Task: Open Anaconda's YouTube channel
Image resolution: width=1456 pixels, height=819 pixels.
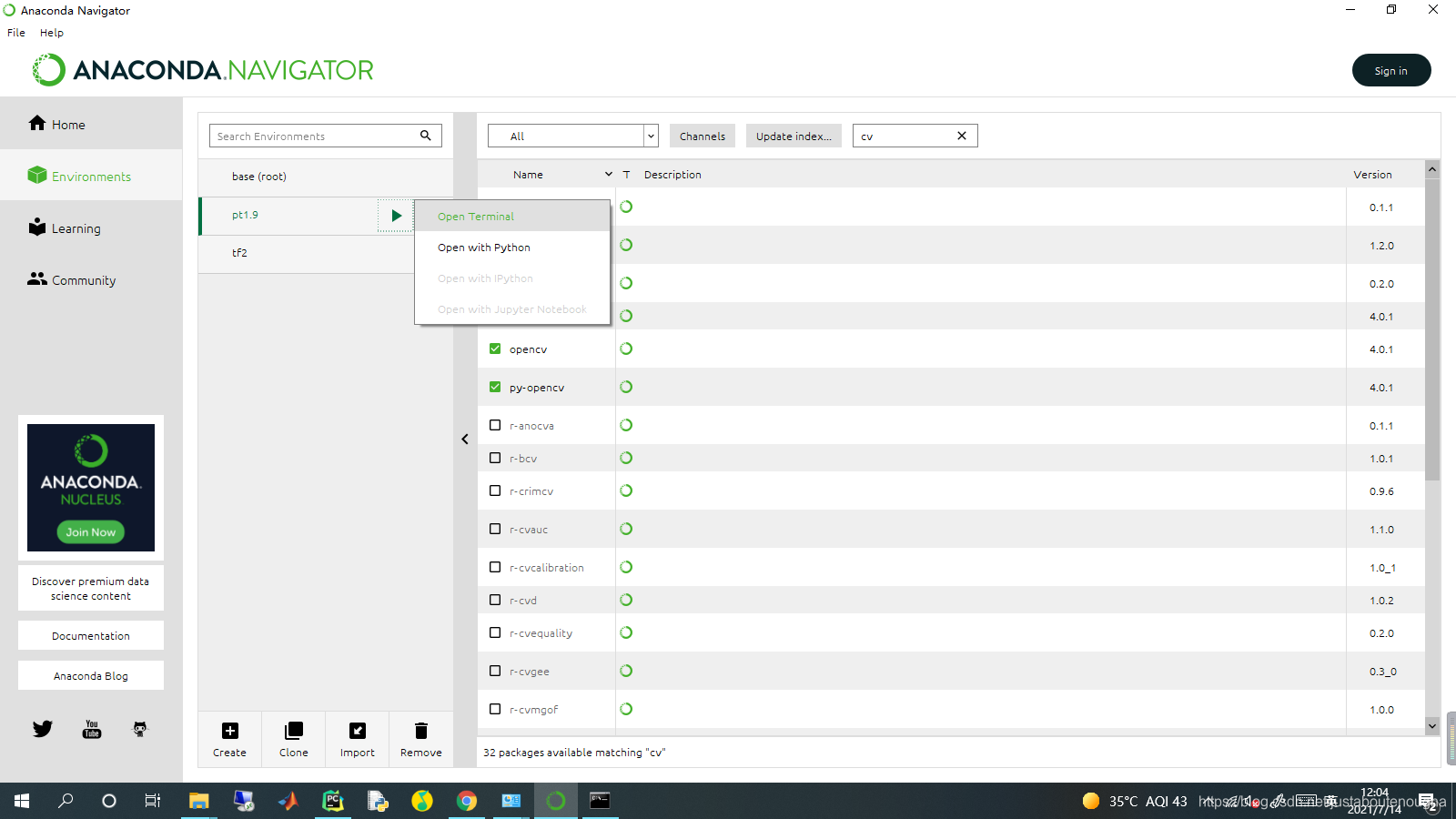Action: coord(92,729)
